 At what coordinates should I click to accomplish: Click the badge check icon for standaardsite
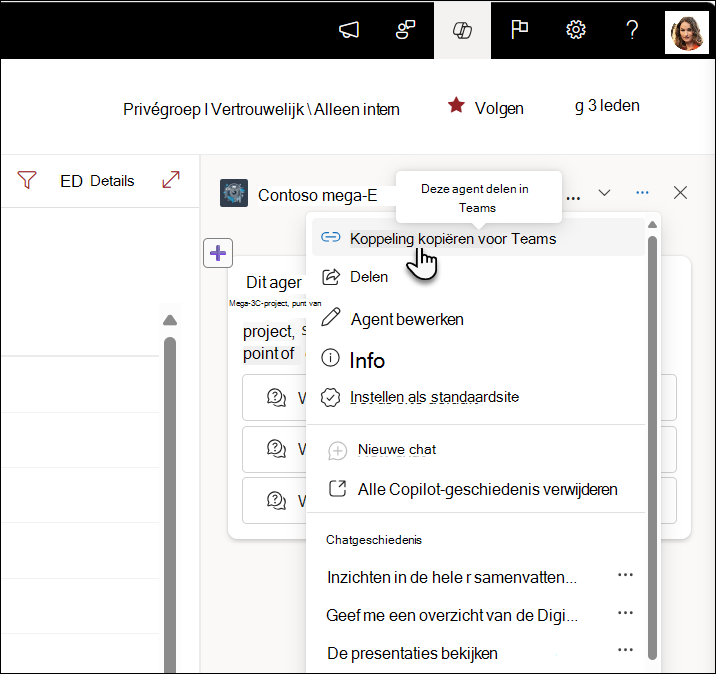click(x=330, y=397)
